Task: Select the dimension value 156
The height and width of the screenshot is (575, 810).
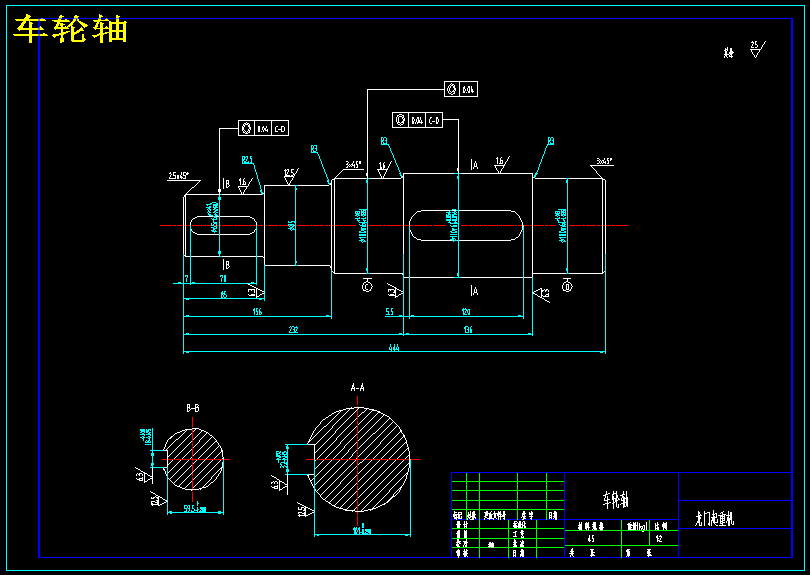Action: [x=257, y=312]
